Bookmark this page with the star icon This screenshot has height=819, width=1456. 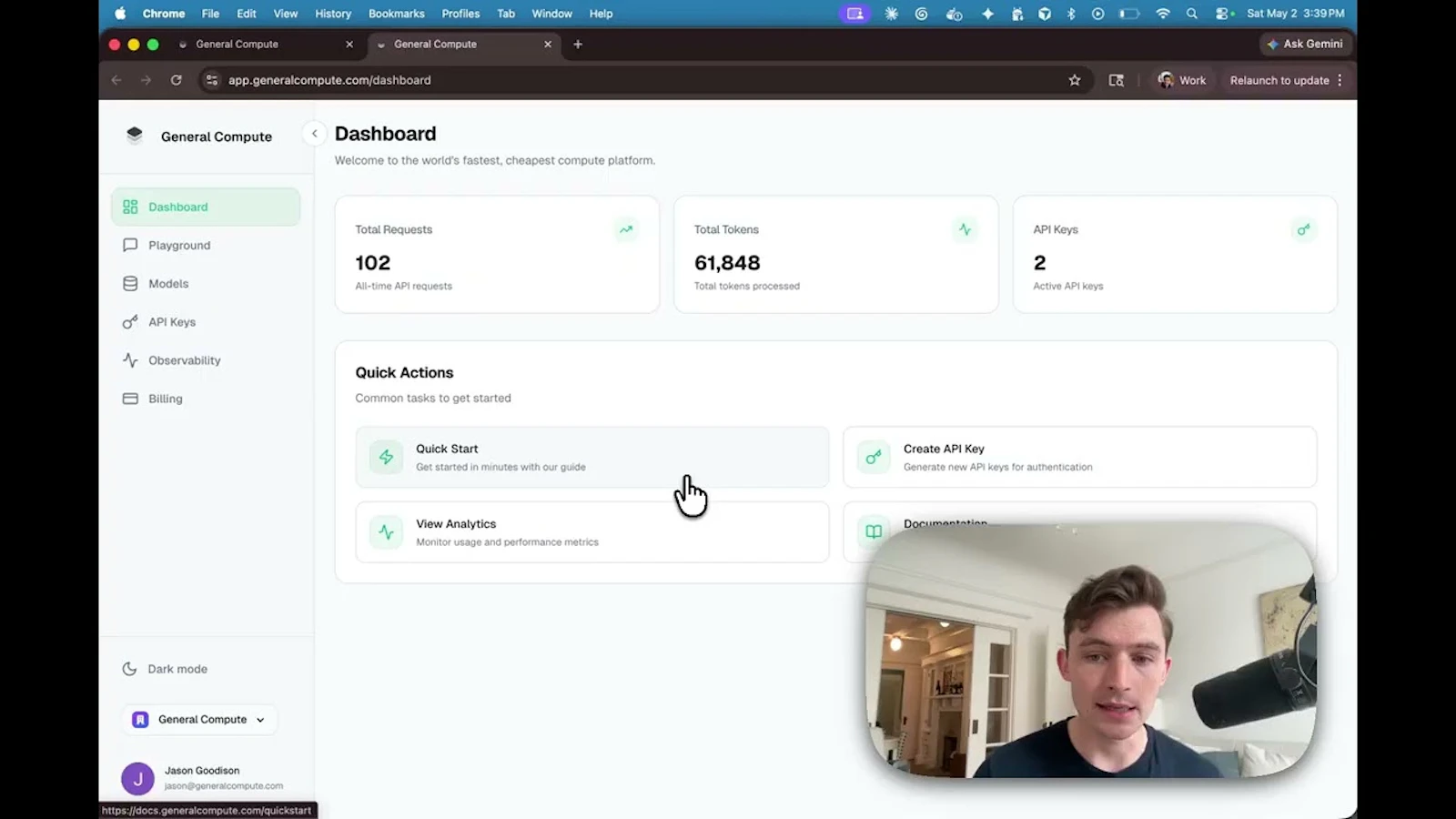tap(1075, 80)
